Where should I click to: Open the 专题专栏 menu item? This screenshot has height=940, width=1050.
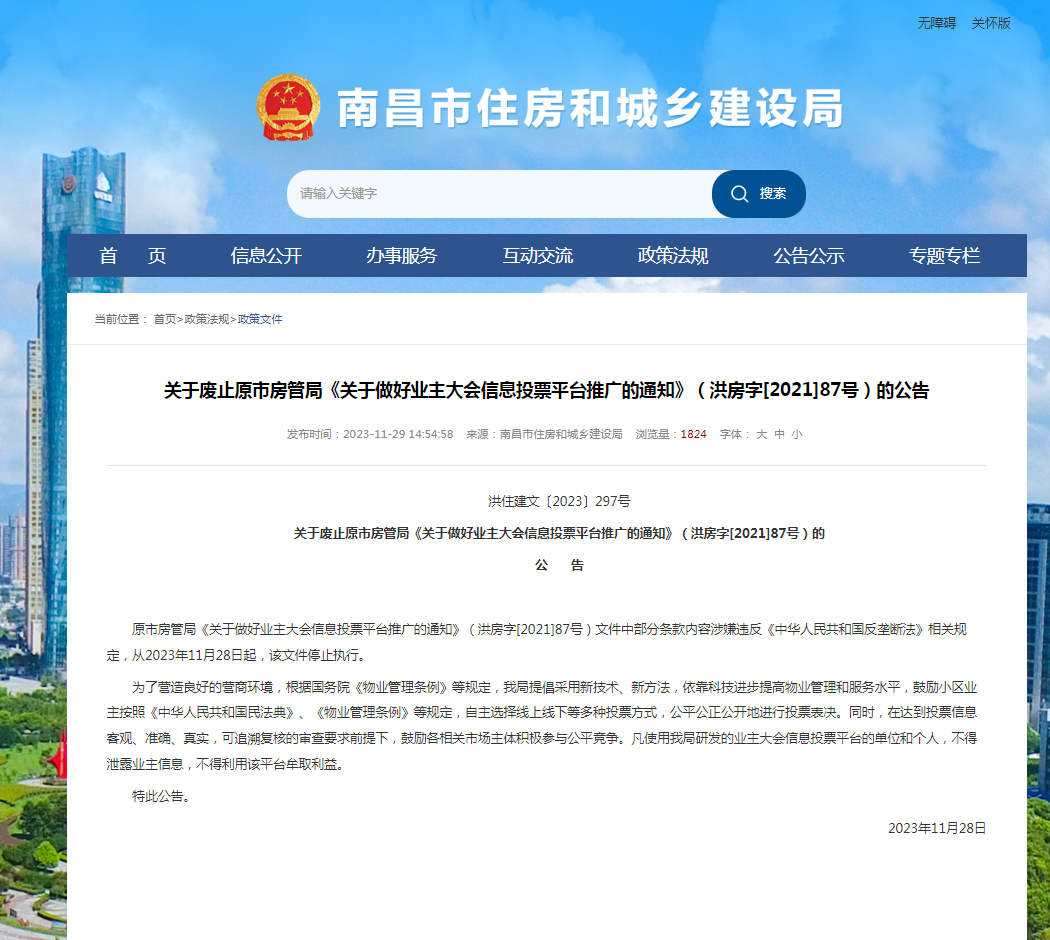pyautogui.click(x=944, y=256)
